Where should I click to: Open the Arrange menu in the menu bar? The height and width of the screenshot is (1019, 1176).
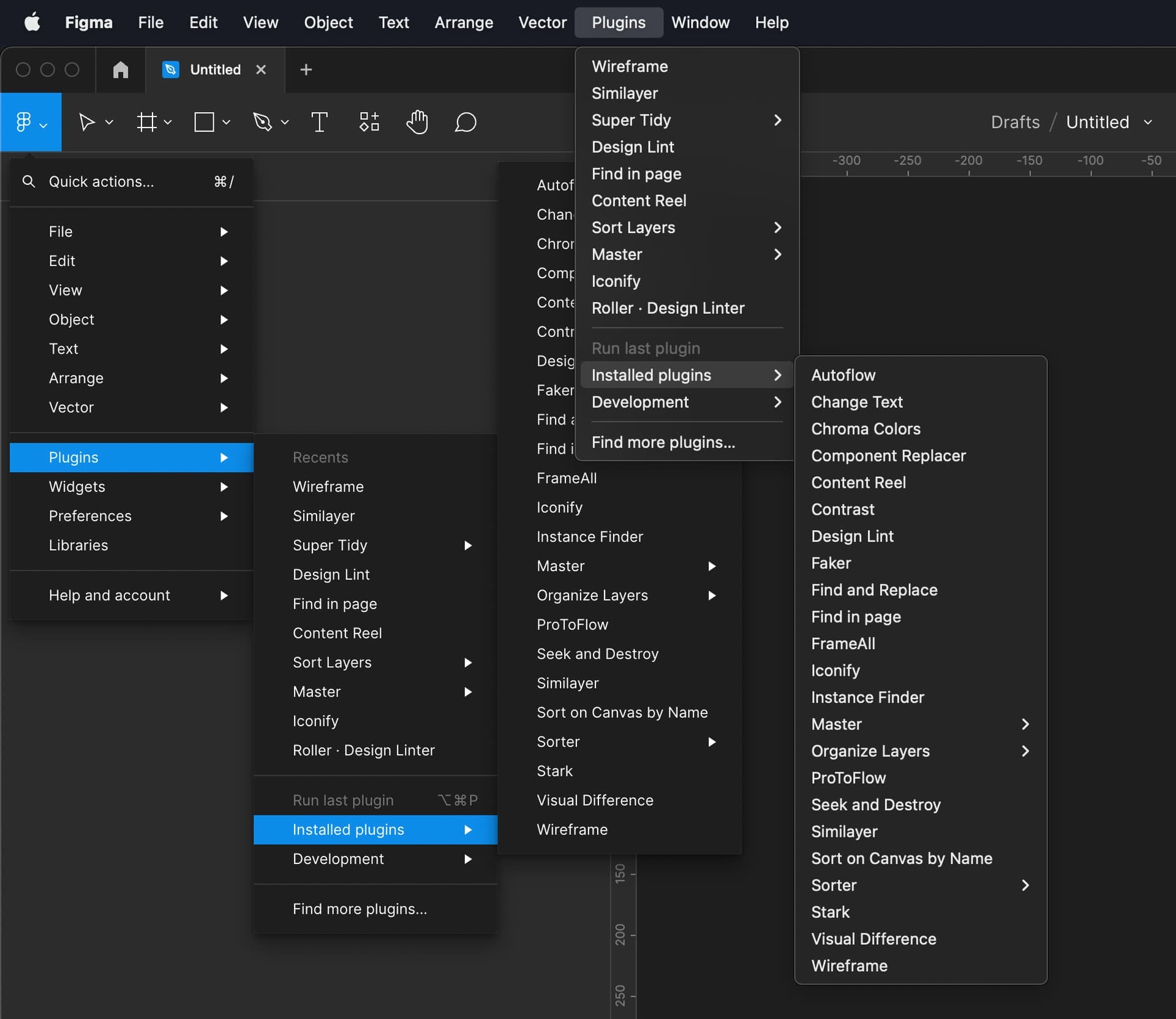tap(464, 23)
